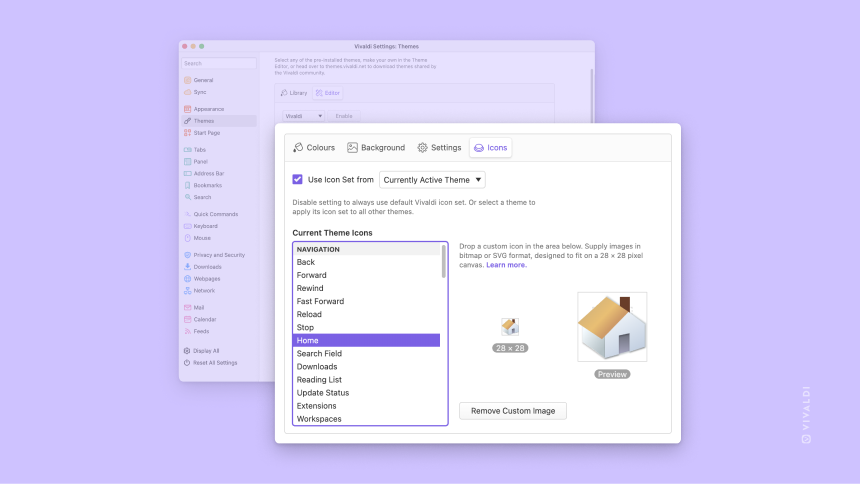The width and height of the screenshot is (860, 484).
Task: Select Update Status in the icon list
Action: (x=366, y=393)
